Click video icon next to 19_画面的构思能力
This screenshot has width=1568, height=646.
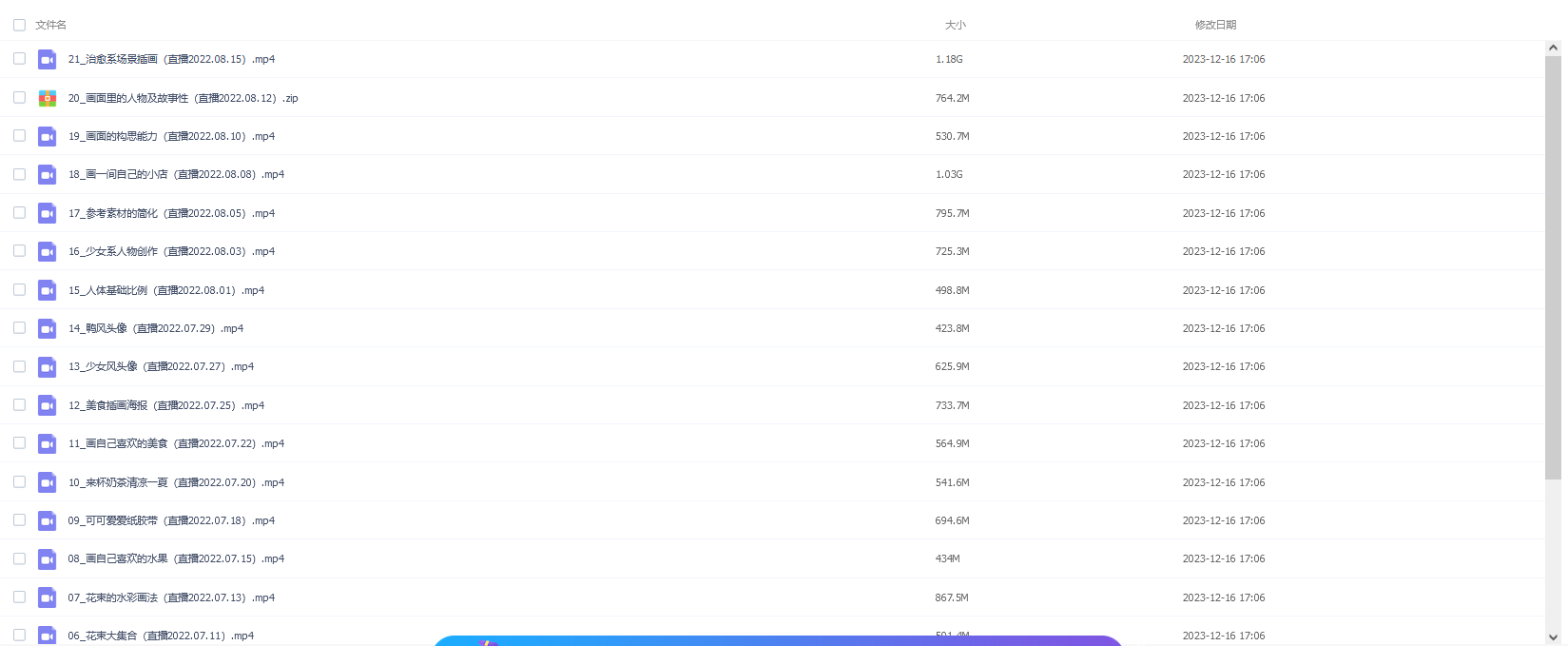[x=47, y=137]
